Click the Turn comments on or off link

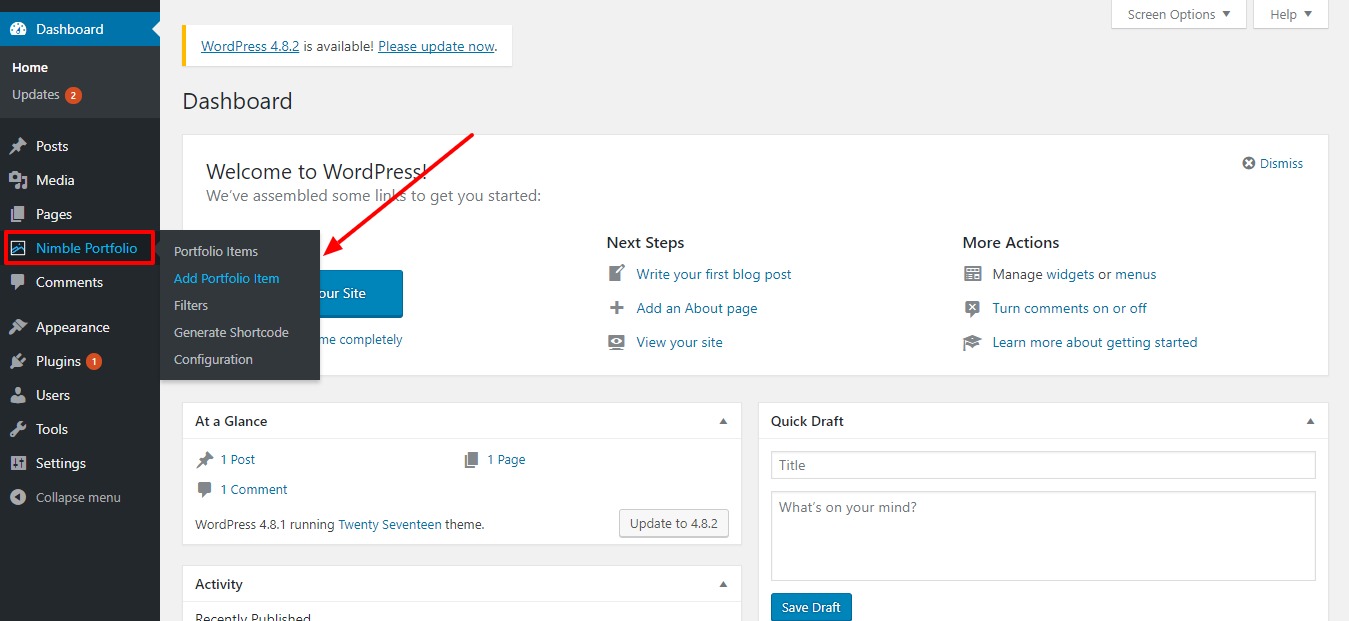(1069, 308)
